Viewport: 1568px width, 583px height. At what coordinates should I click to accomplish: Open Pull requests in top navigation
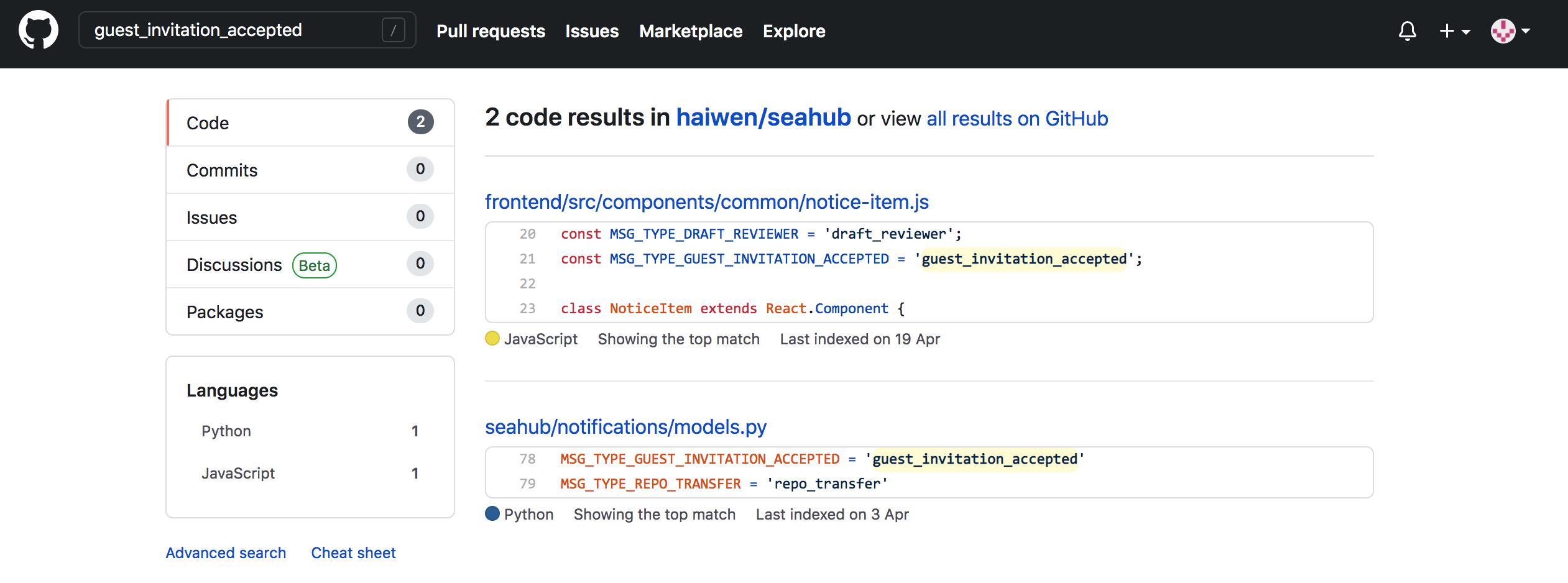(x=491, y=31)
